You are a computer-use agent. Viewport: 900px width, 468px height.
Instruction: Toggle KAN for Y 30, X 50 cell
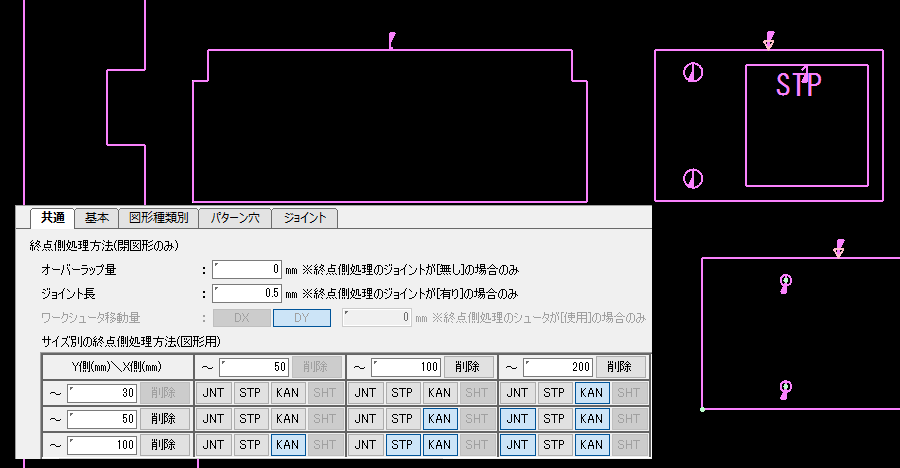288,393
